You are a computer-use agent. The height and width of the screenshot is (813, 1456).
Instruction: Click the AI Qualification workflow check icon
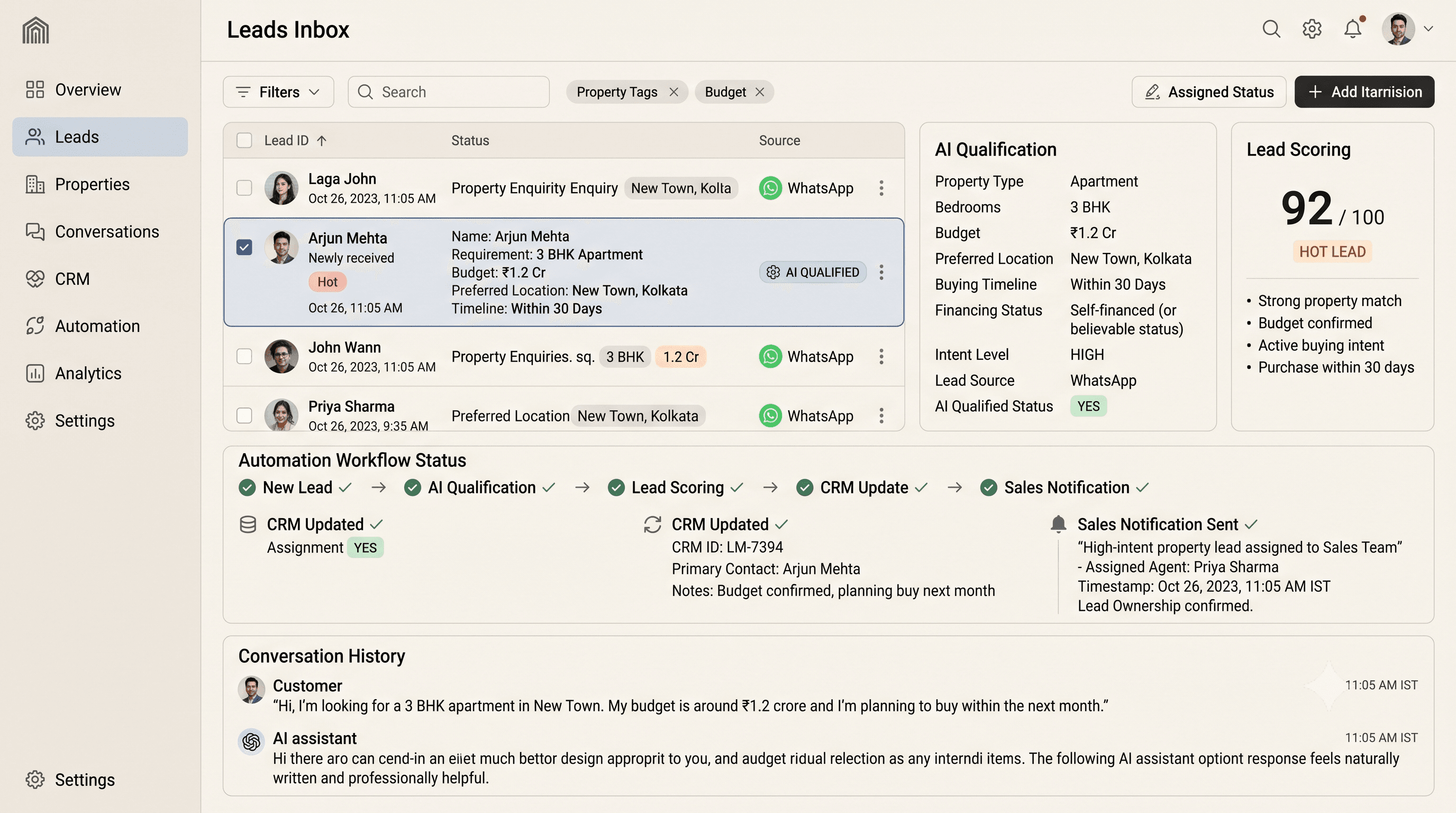tap(413, 487)
